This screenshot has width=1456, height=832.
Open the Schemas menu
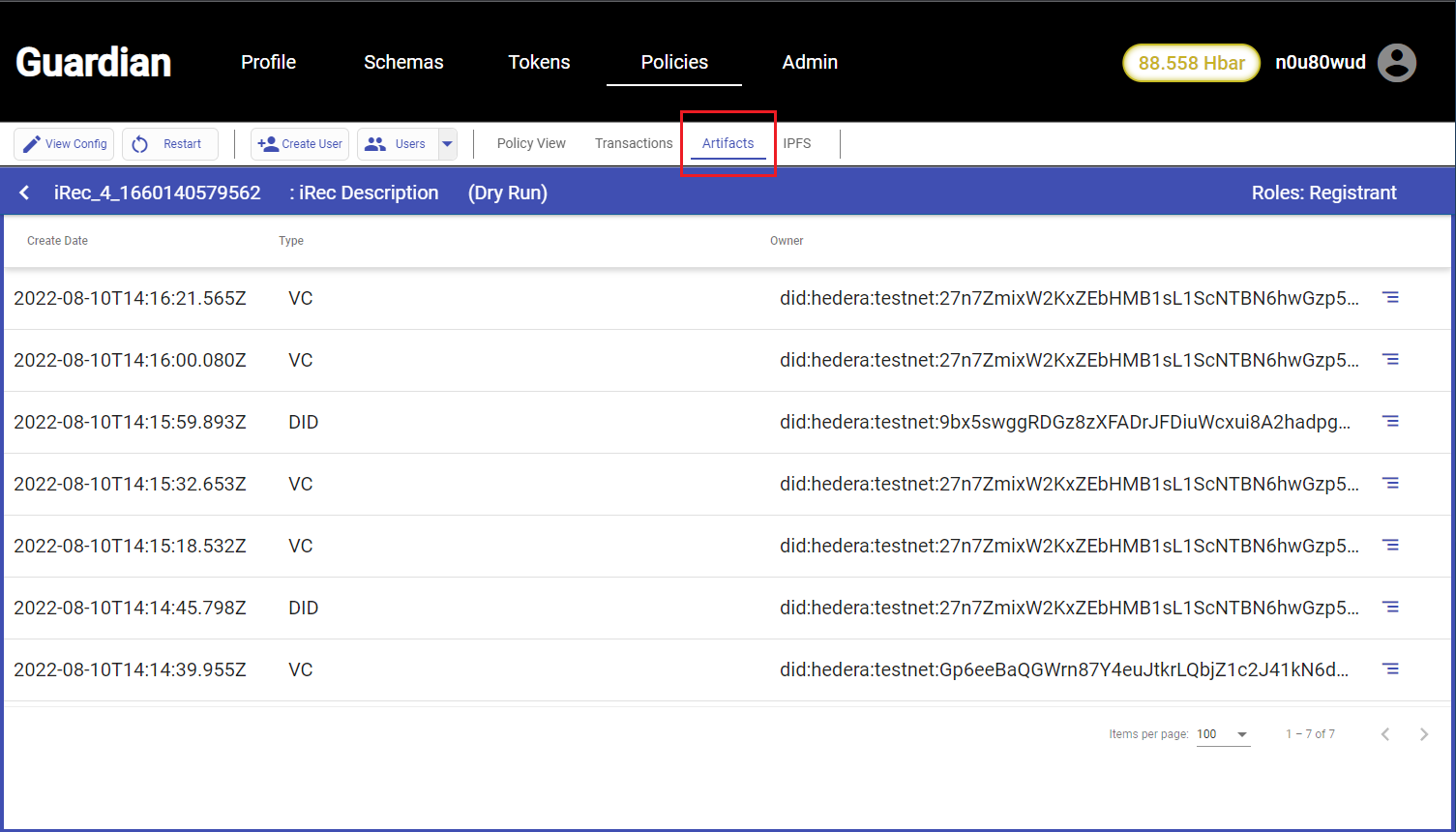[403, 62]
